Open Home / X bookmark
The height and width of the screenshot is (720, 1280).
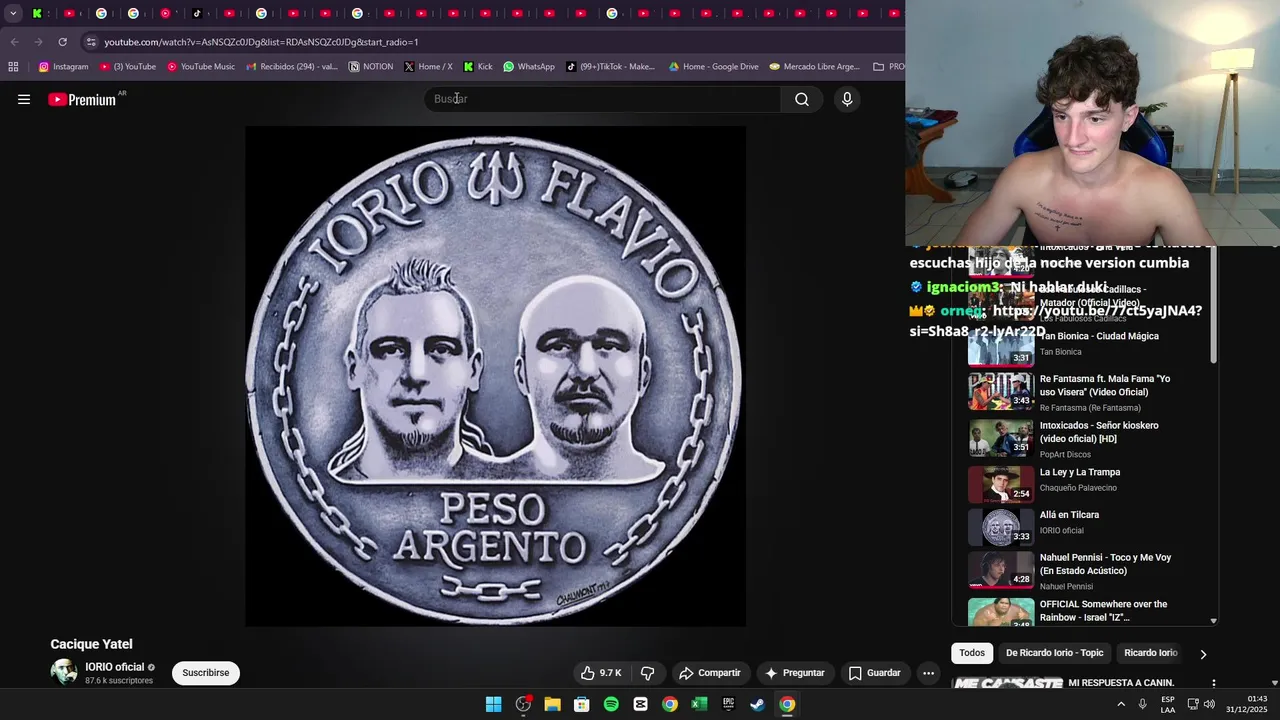[428, 67]
